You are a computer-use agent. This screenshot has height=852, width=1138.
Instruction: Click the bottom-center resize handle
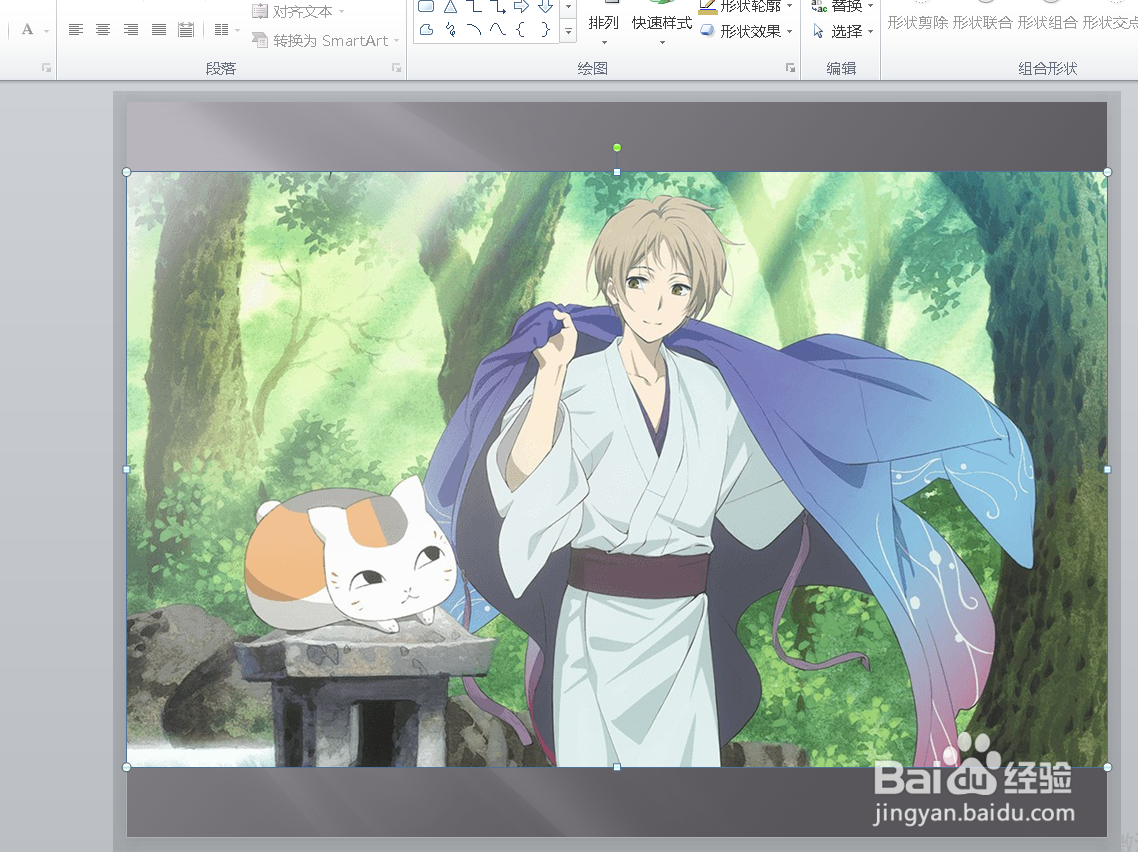click(x=617, y=767)
